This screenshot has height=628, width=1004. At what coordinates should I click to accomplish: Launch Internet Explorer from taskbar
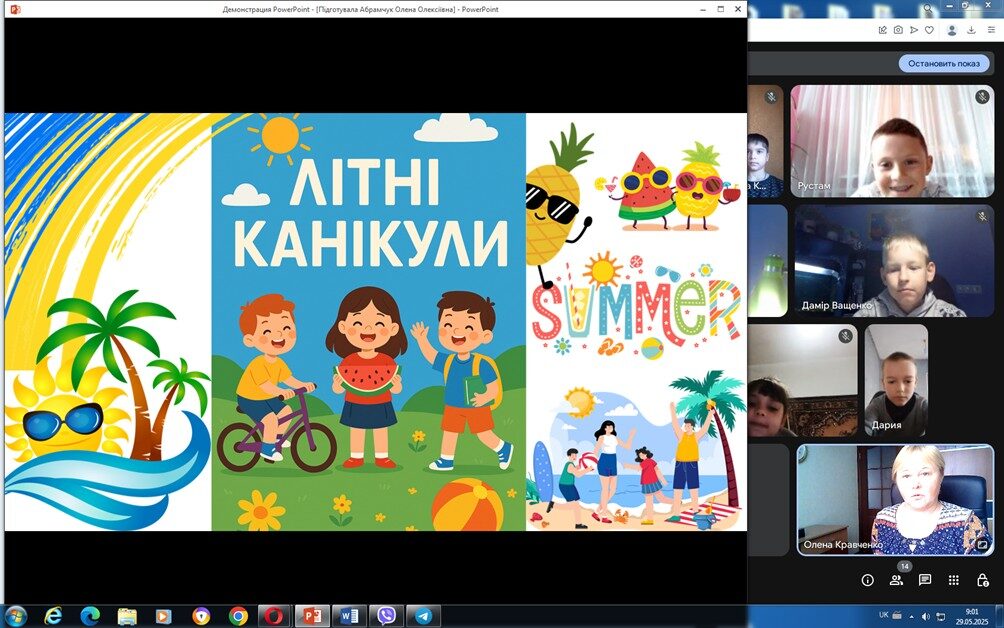53,616
